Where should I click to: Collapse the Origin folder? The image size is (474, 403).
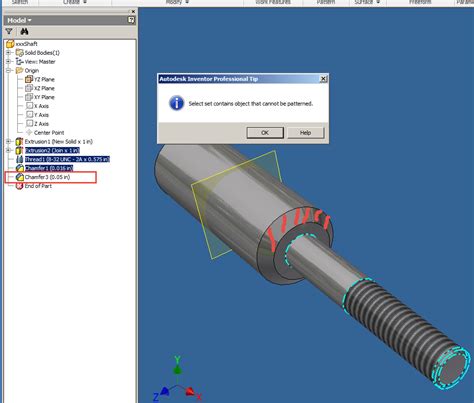(9, 71)
